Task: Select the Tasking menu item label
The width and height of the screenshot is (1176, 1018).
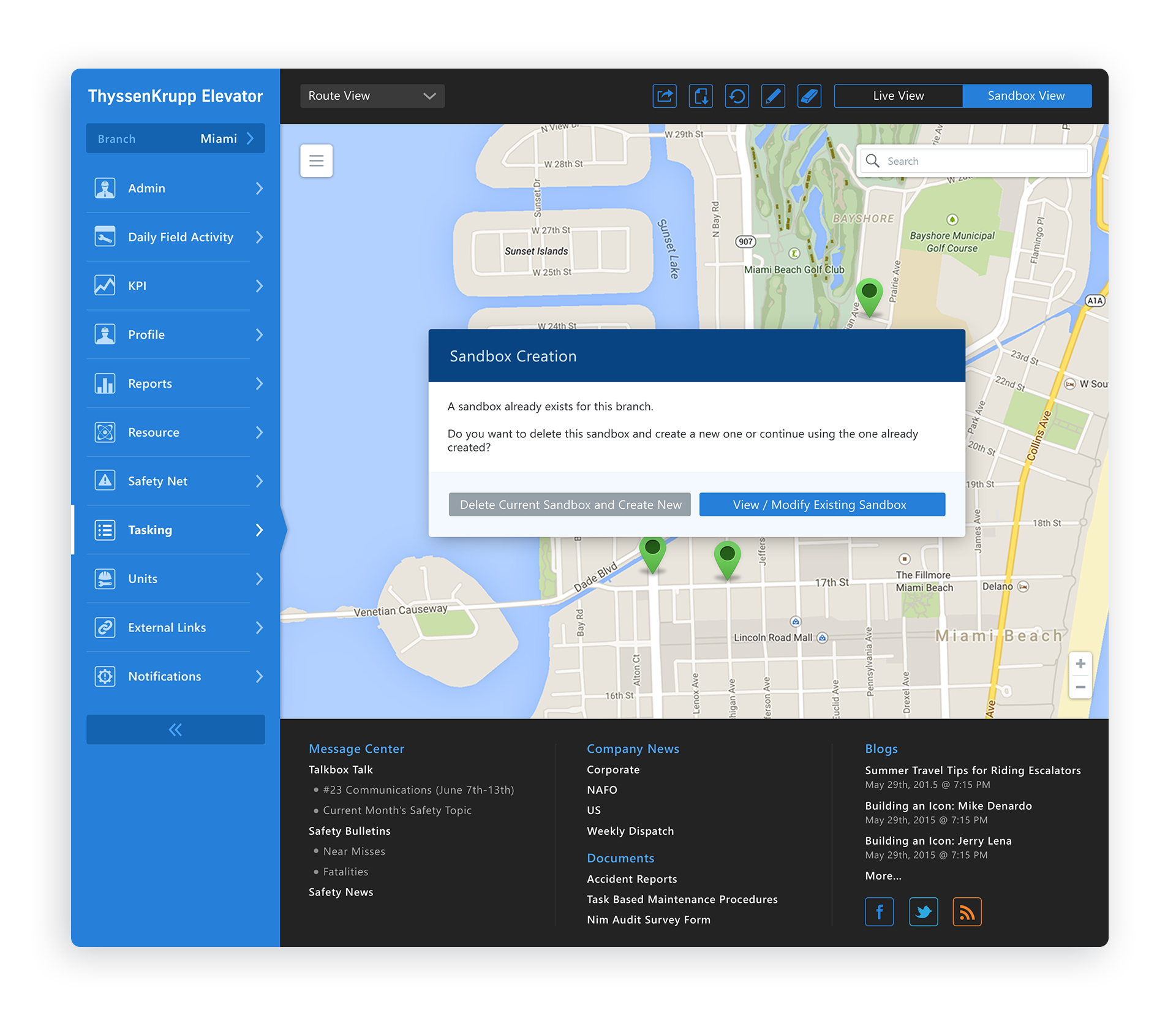Action: 150,530
